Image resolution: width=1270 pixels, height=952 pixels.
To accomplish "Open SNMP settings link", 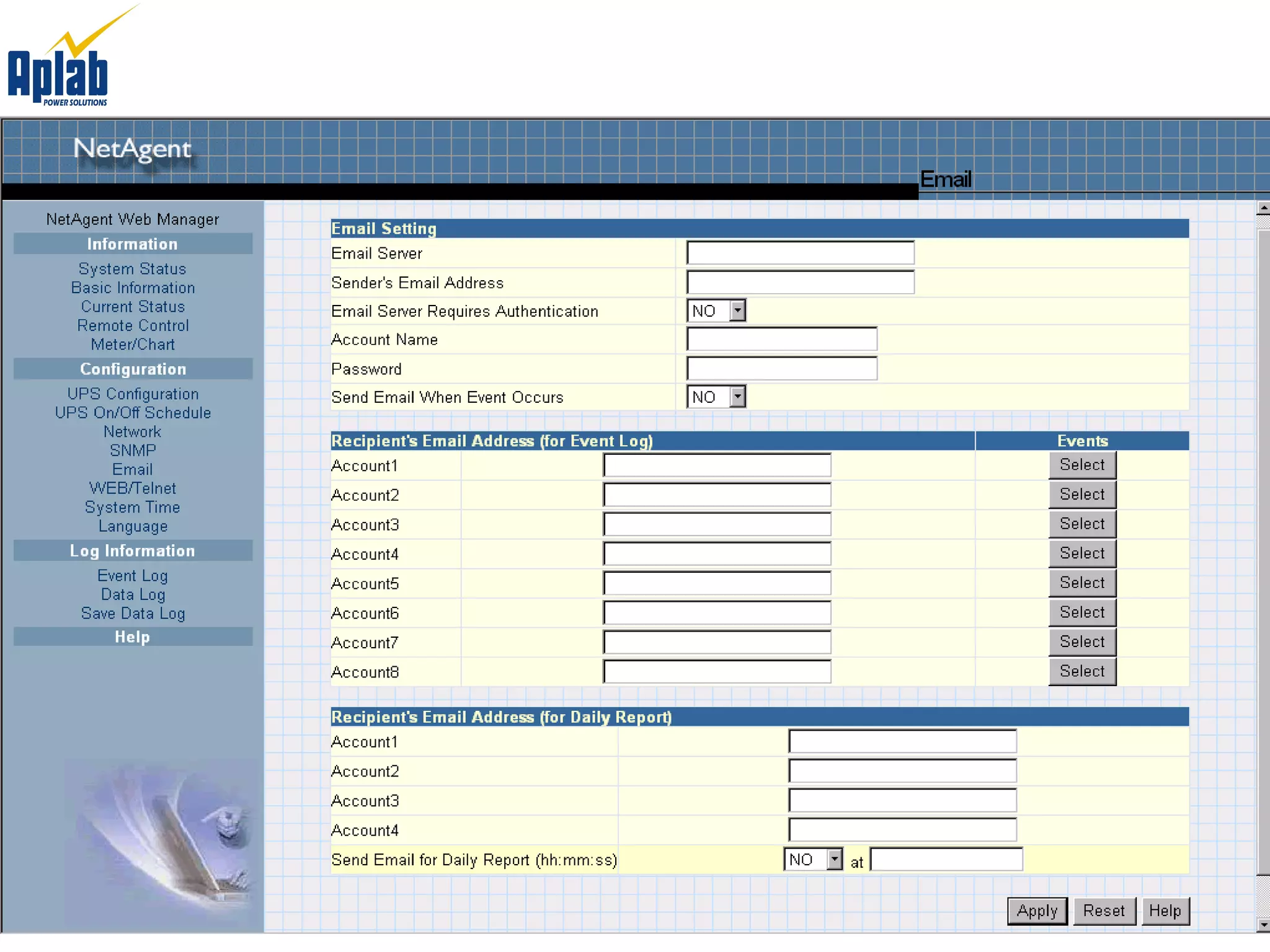I will (133, 451).
